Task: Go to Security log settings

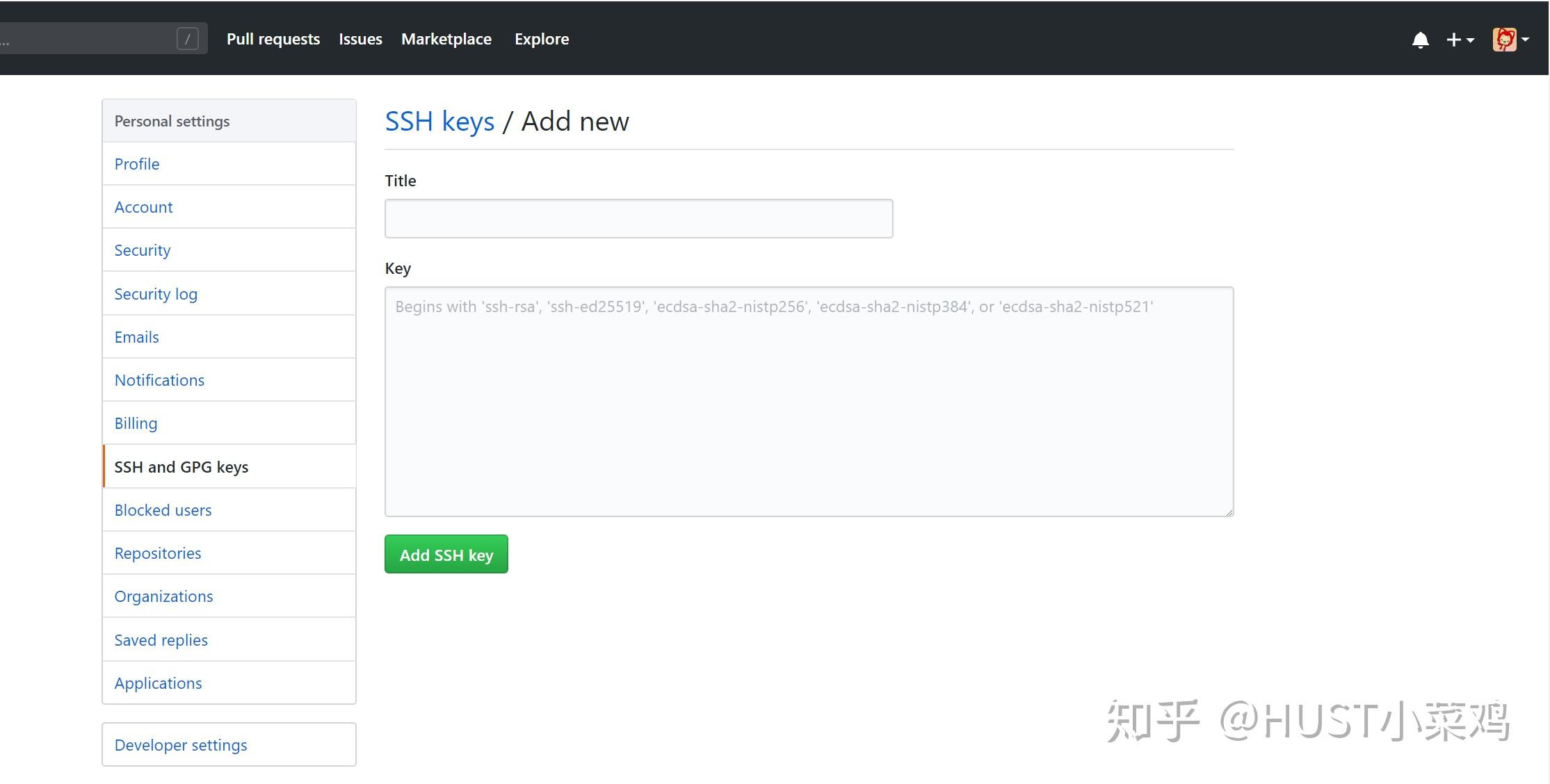Action: pyautogui.click(x=156, y=294)
